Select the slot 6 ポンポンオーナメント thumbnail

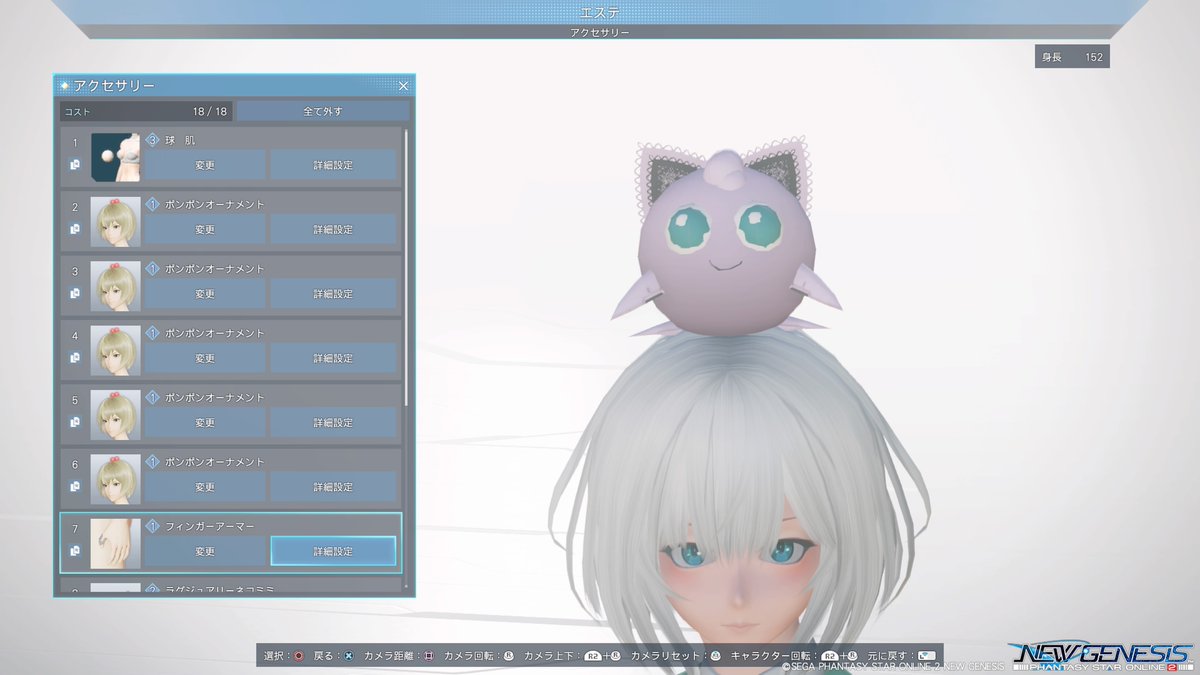coord(115,479)
